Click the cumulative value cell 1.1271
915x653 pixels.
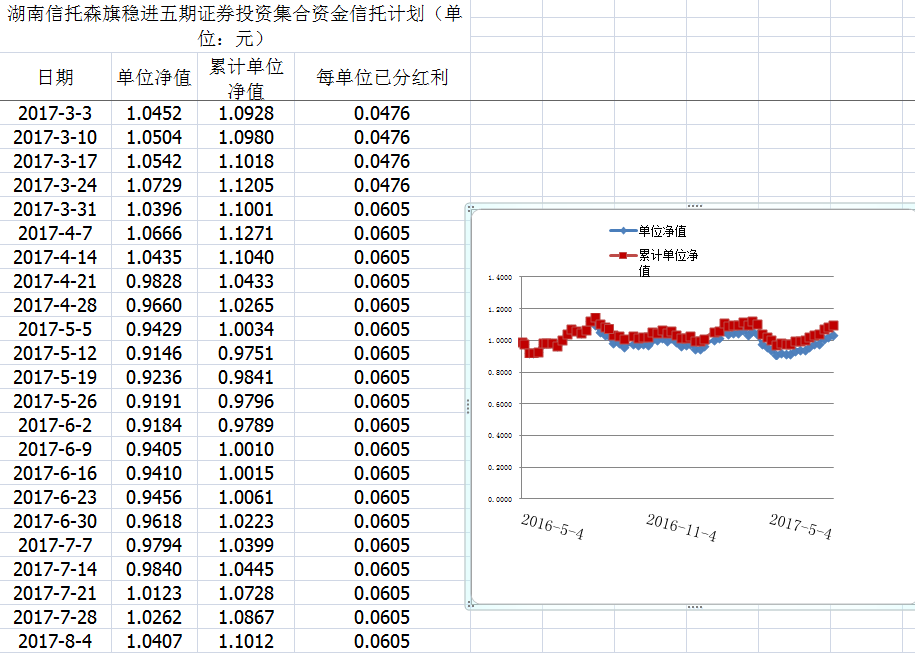pyautogui.click(x=246, y=233)
